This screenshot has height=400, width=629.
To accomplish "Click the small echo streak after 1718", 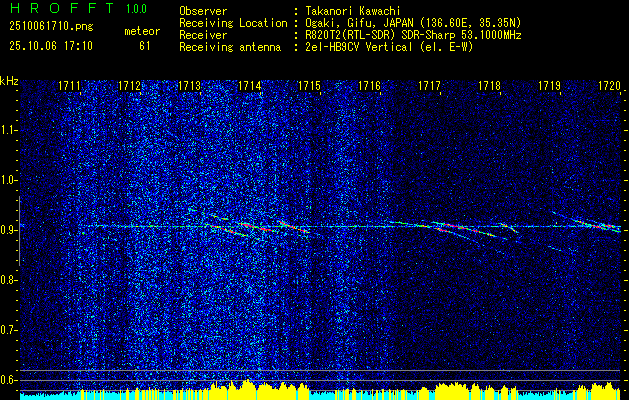I will pos(509,227).
